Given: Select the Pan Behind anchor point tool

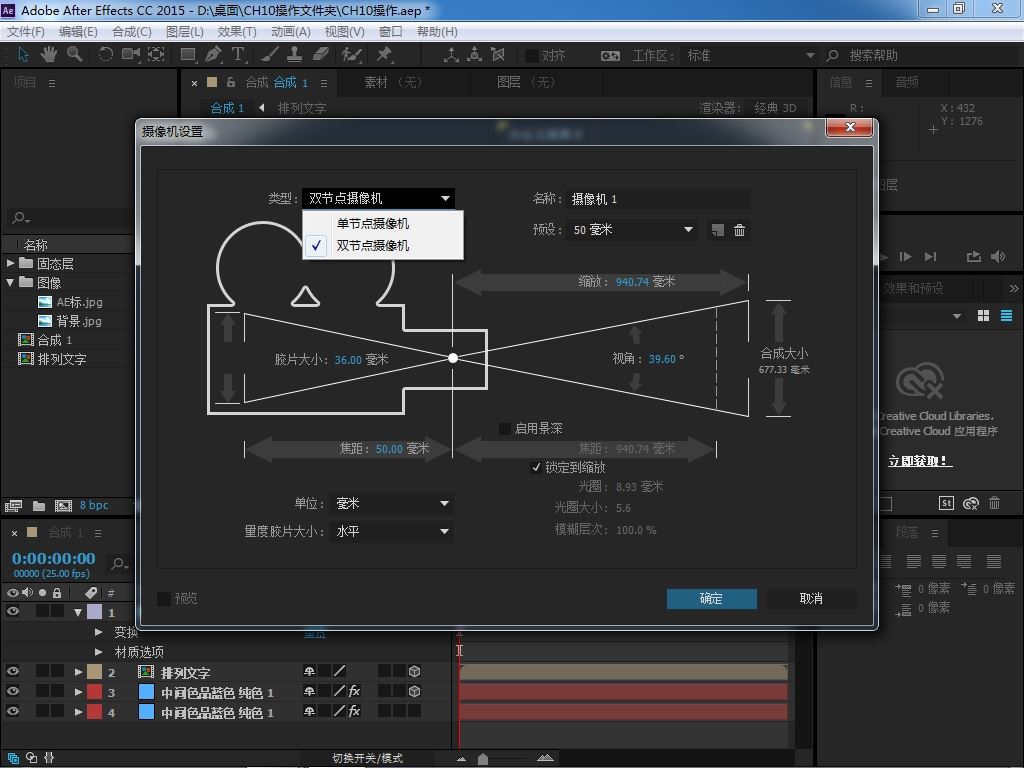Looking at the screenshot, I should 156,55.
